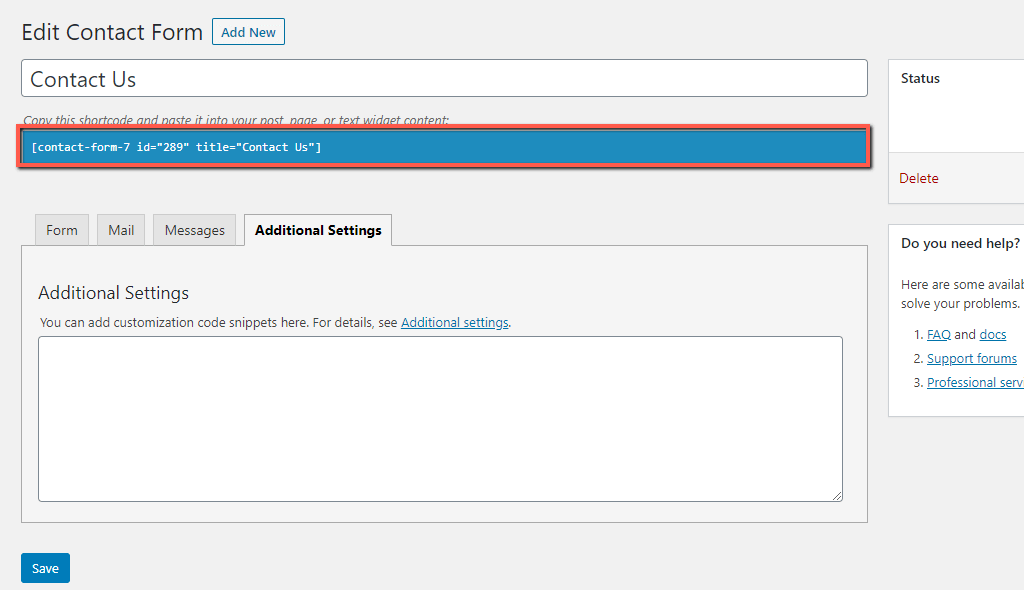Image resolution: width=1024 pixels, height=590 pixels.
Task: Click the Add New button
Action: (248, 32)
